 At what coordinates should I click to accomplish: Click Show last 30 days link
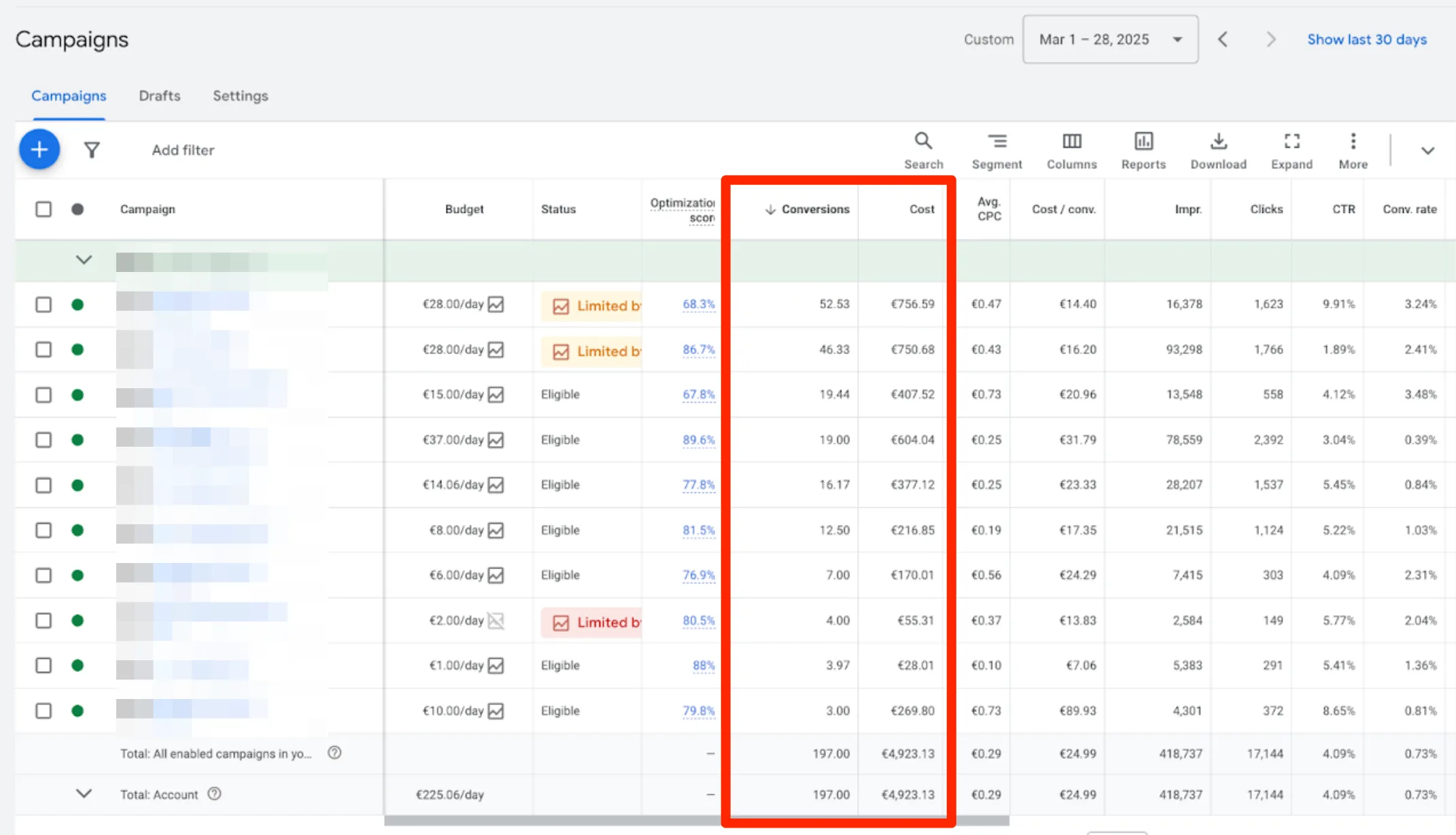point(1366,39)
